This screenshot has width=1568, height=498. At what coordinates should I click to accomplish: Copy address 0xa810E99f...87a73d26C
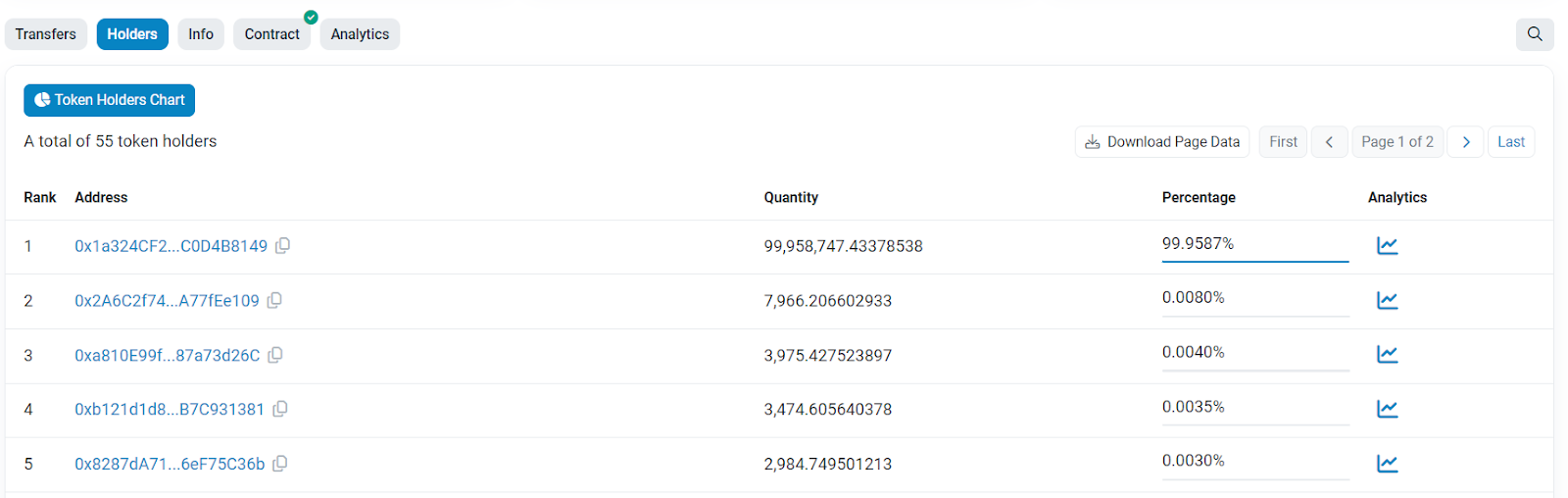[275, 355]
